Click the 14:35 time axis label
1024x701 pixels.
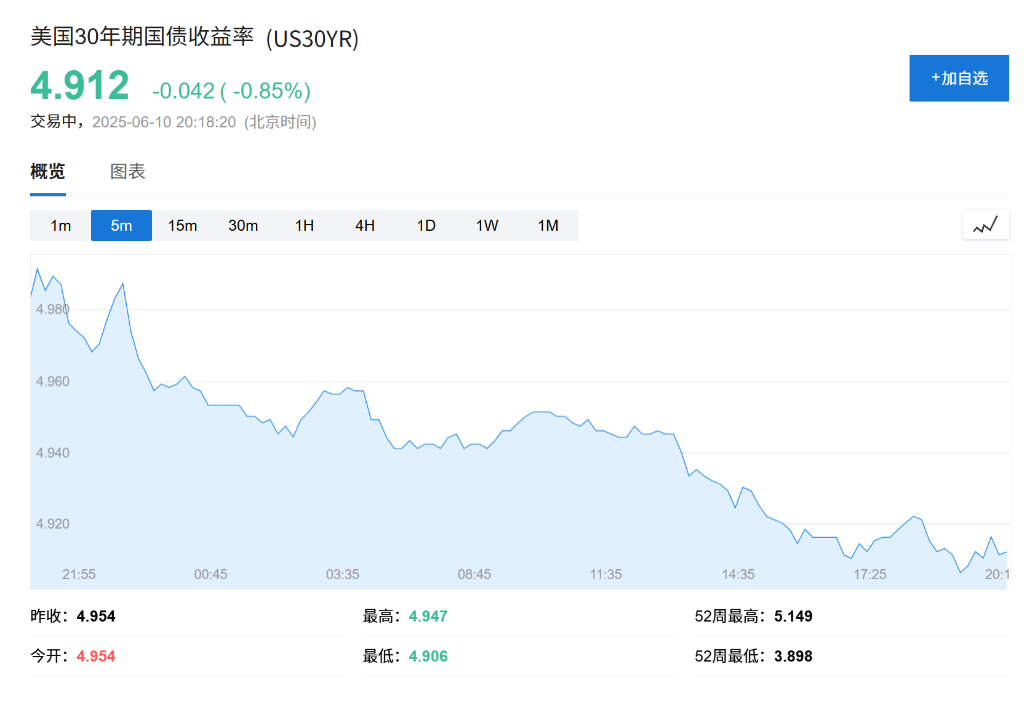[x=738, y=574]
